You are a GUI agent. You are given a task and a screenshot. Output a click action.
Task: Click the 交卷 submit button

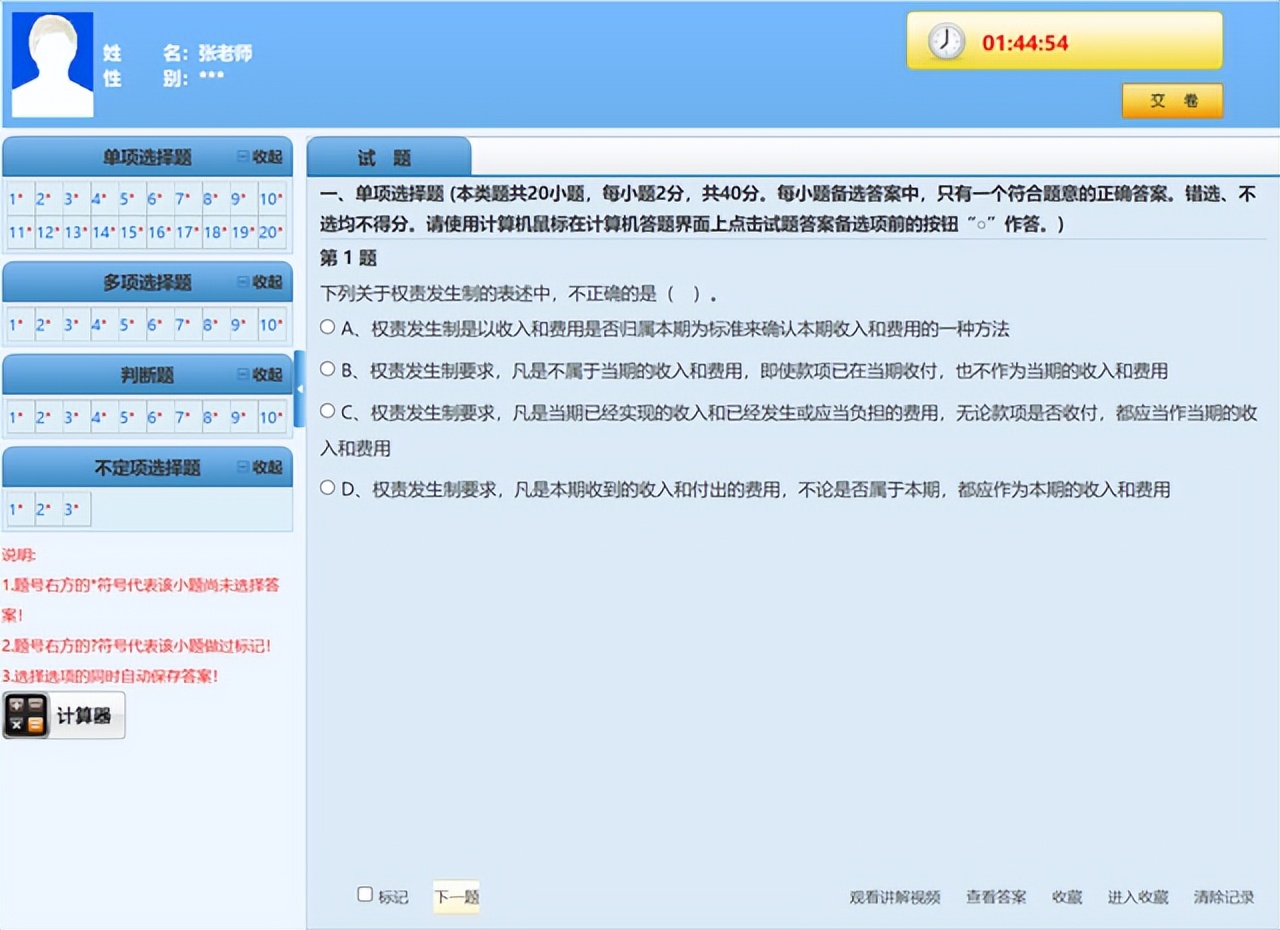pos(1172,100)
